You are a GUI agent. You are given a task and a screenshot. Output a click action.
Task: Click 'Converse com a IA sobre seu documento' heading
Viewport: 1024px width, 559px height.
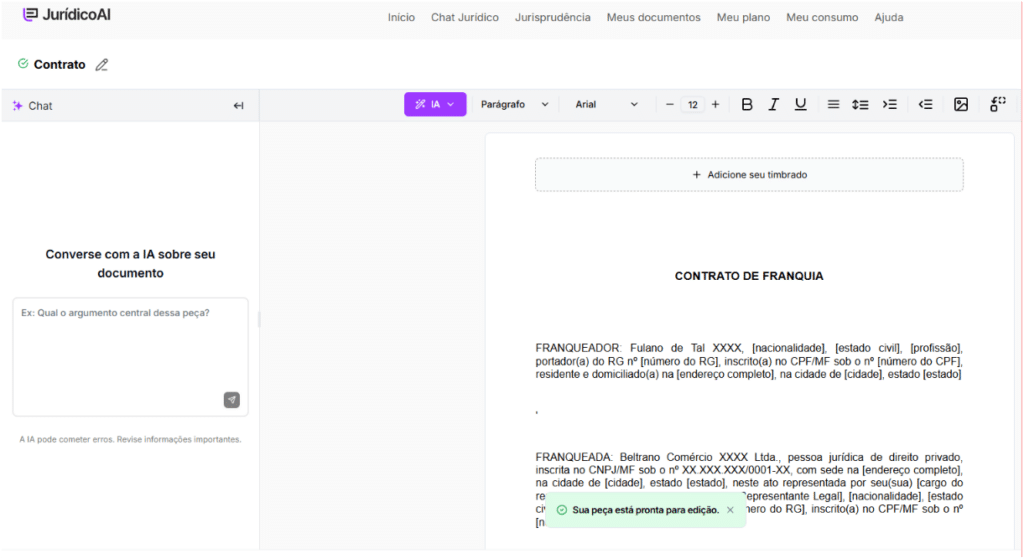point(131,264)
